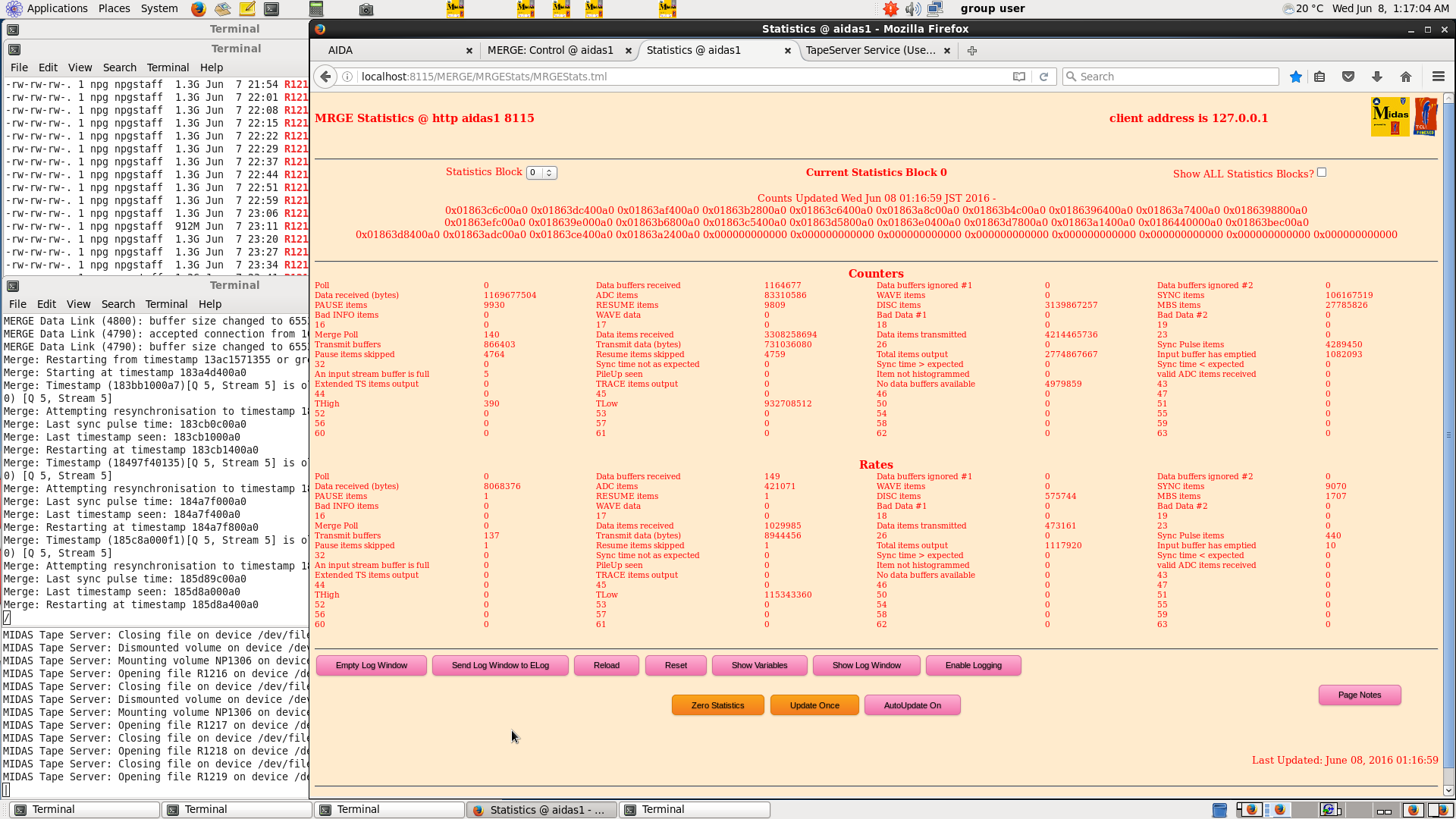The image size is (1456, 819).
Task: Click the reload page icon in address bar
Action: [x=1043, y=77]
